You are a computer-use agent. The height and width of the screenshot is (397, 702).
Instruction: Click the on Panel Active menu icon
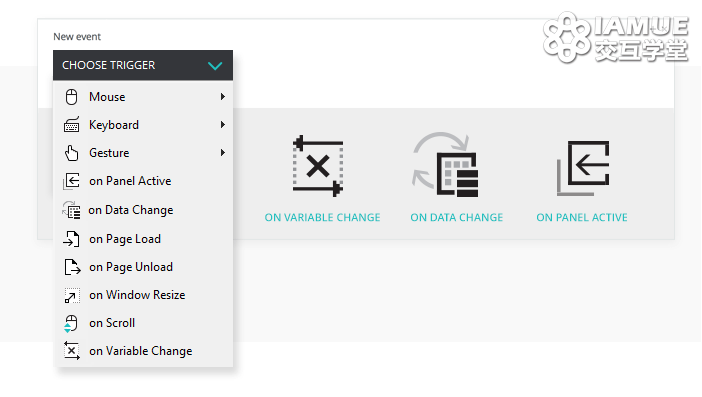(72, 181)
